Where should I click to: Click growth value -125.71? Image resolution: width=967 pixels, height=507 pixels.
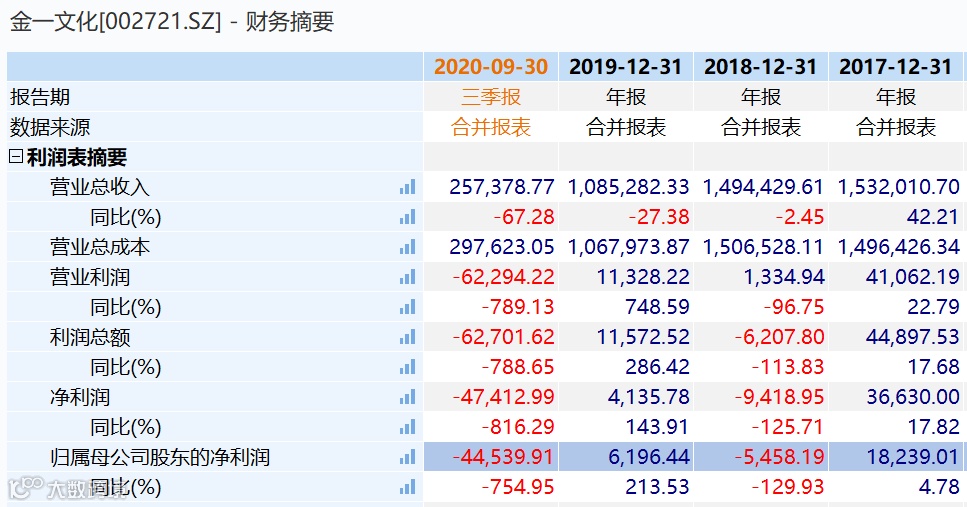click(788, 427)
